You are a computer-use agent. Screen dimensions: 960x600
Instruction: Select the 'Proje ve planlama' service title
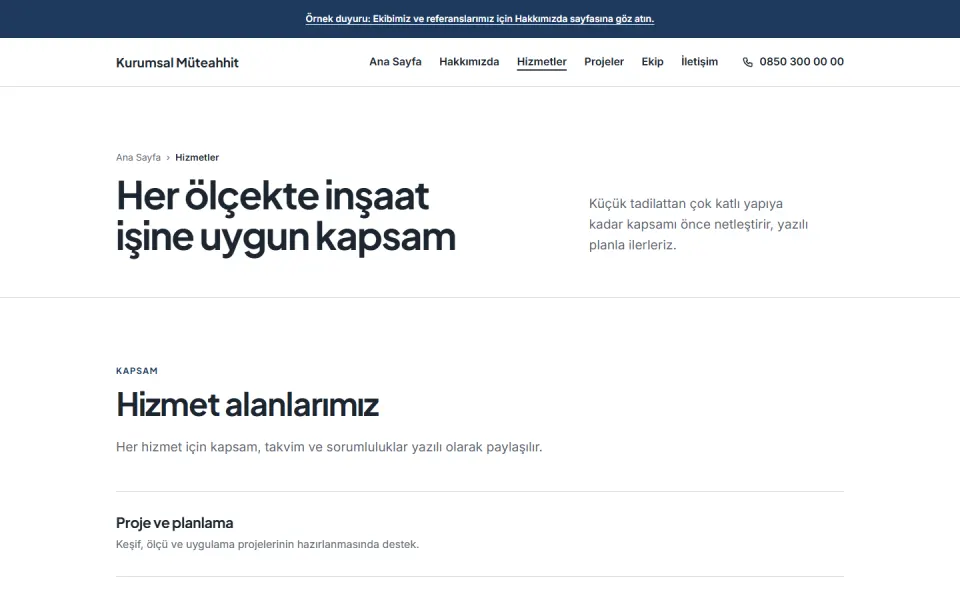[x=174, y=523]
